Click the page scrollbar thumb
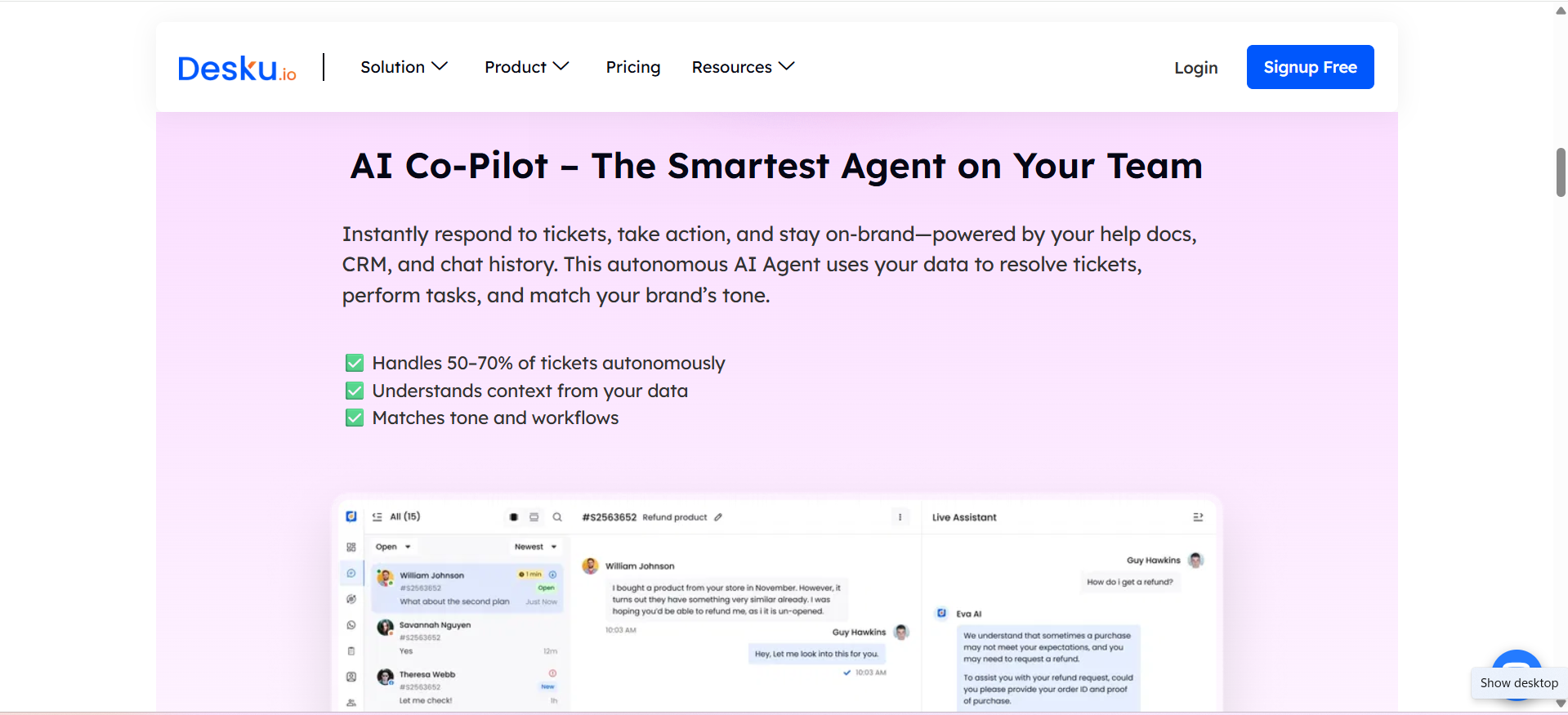This screenshot has width=1568, height=715. (x=1561, y=172)
